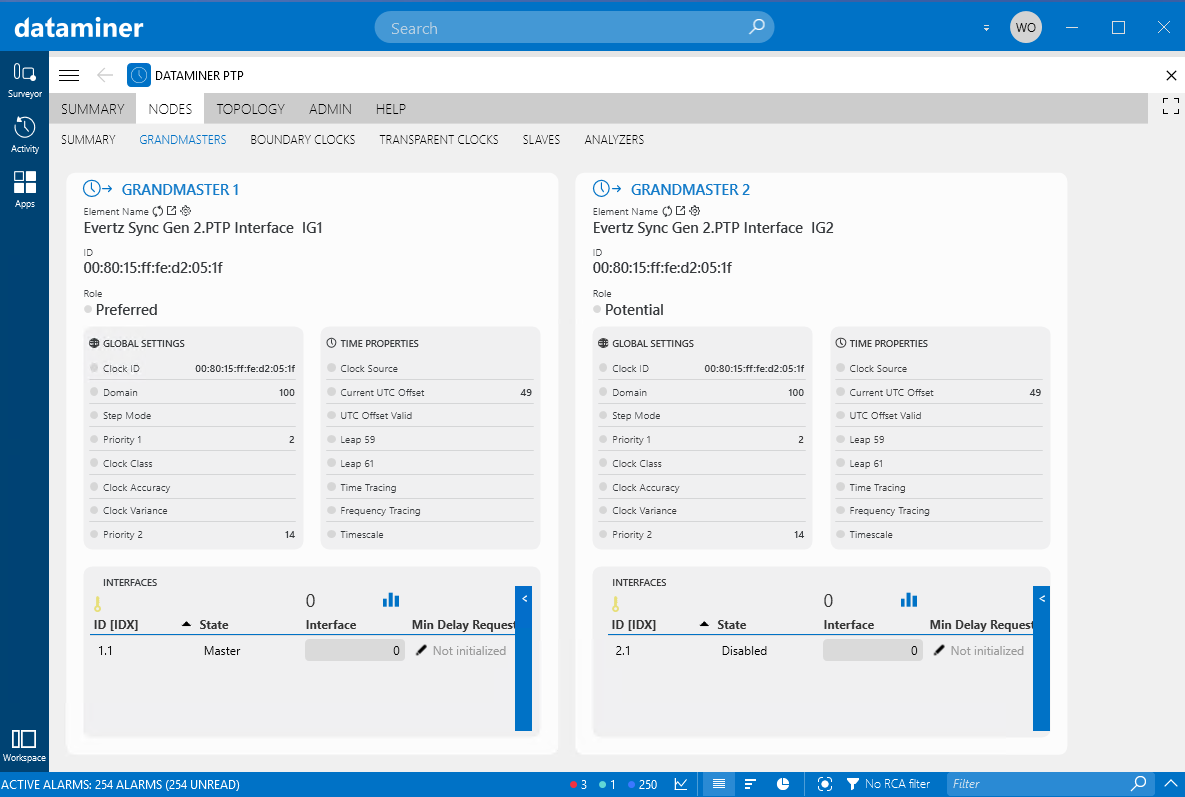Edit Min Delay Request for interface 1.1
The image size is (1185, 797).
422,650
